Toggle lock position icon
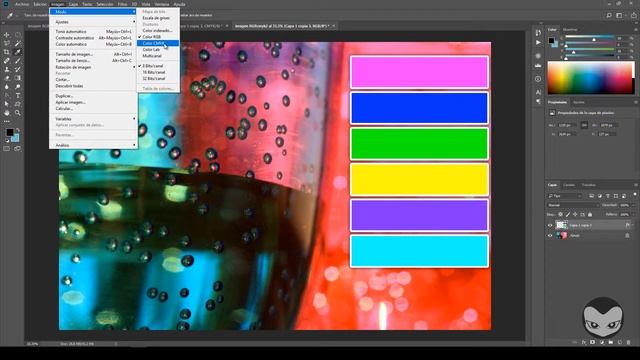 575,214
